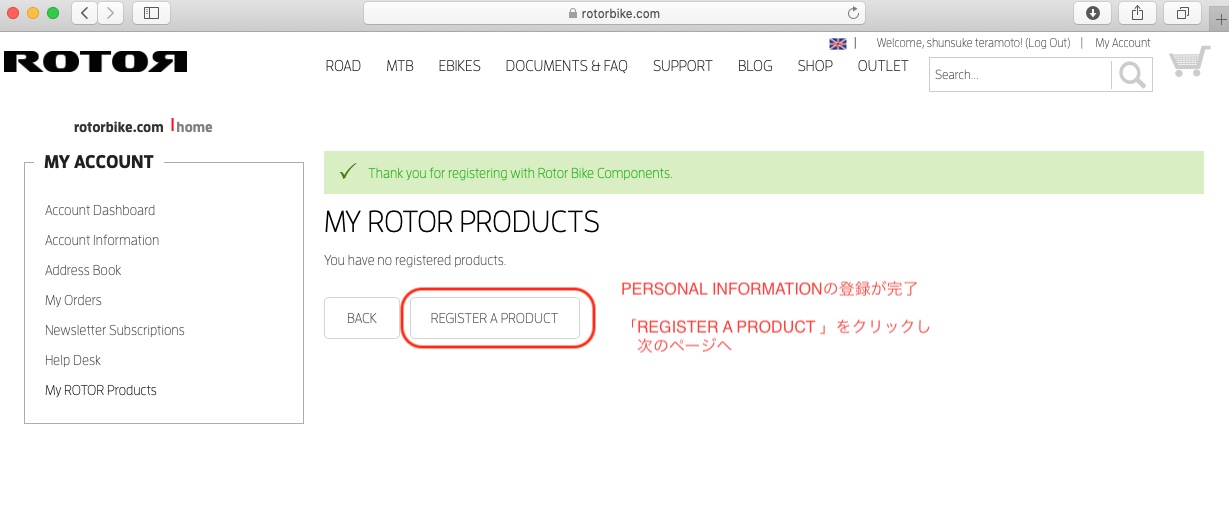Focus the Search input field

[x=1019, y=75]
